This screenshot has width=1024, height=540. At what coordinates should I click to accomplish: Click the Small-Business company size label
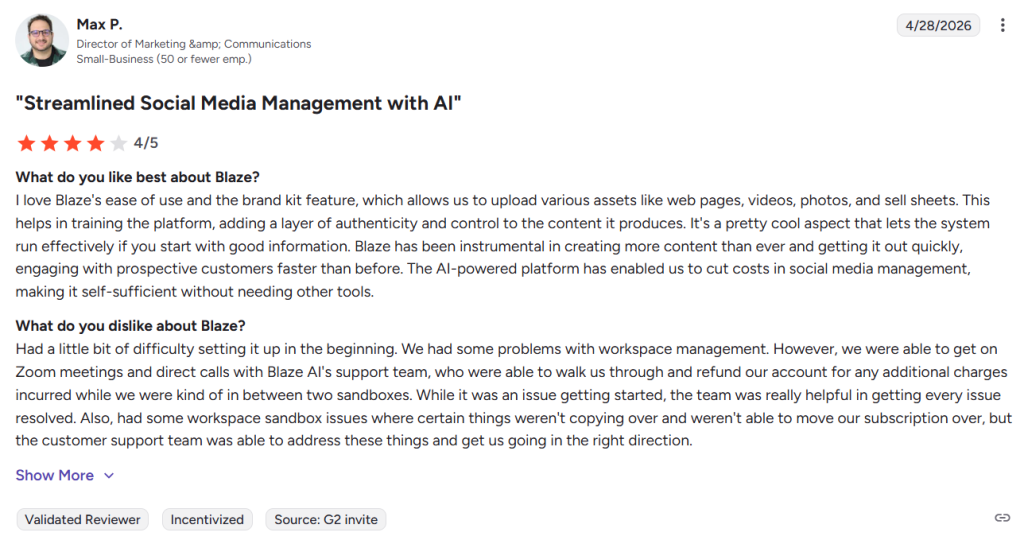click(x=164, y=59)
